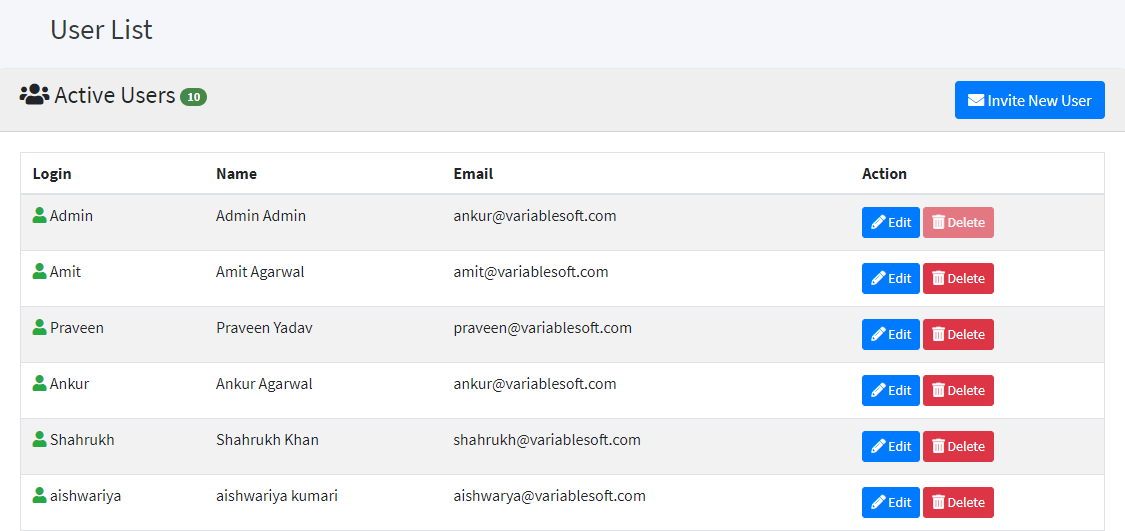Click the user icon beside aishwariya
This screenshot has height=531, width=1125.
click(40, 495)
